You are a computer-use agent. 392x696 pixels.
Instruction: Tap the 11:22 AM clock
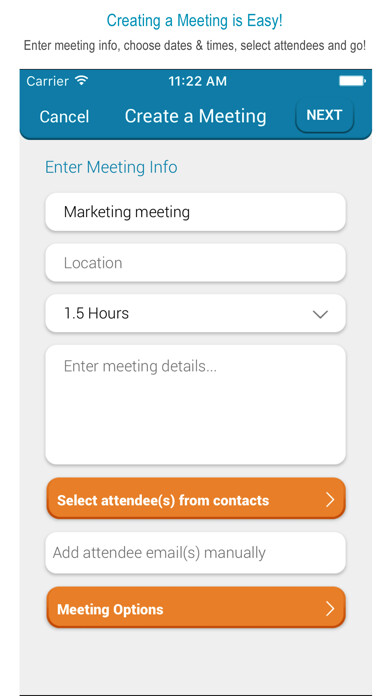click(x=198, y=81)
